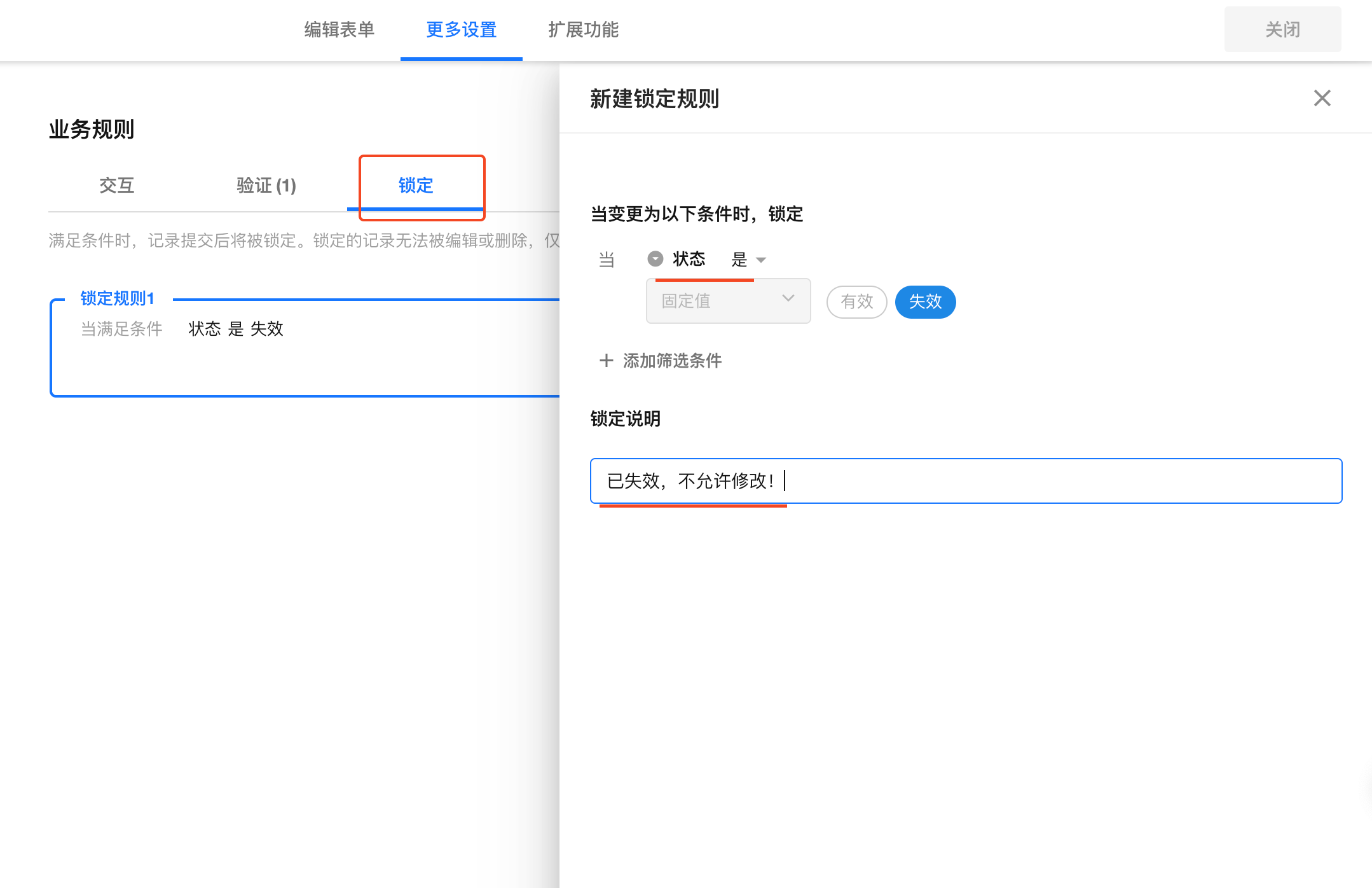Select the 更多设置 tab
This screenshot has height=888, width=1372.
click(x=461, y=29)
